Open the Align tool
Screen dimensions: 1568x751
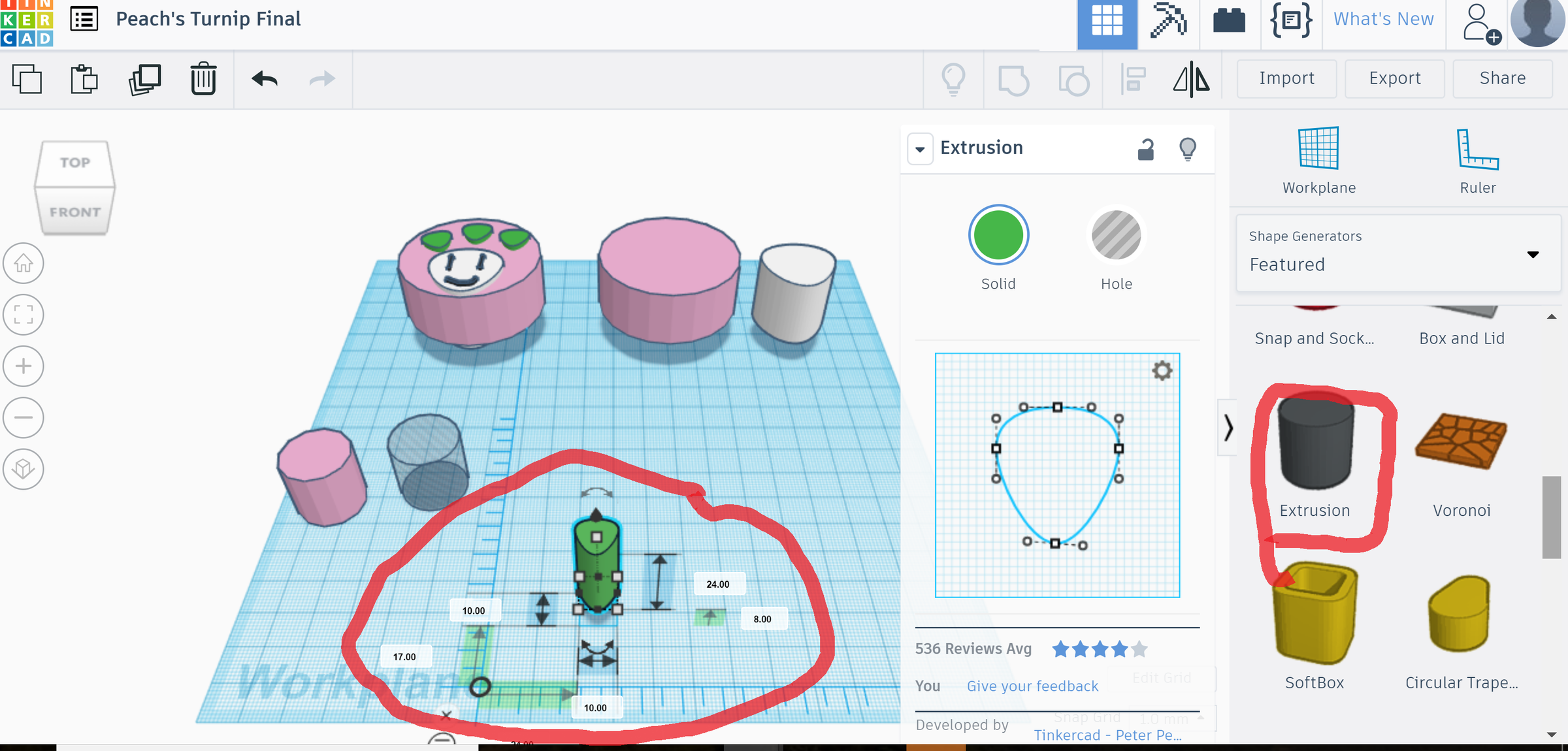coord(1132,78)
